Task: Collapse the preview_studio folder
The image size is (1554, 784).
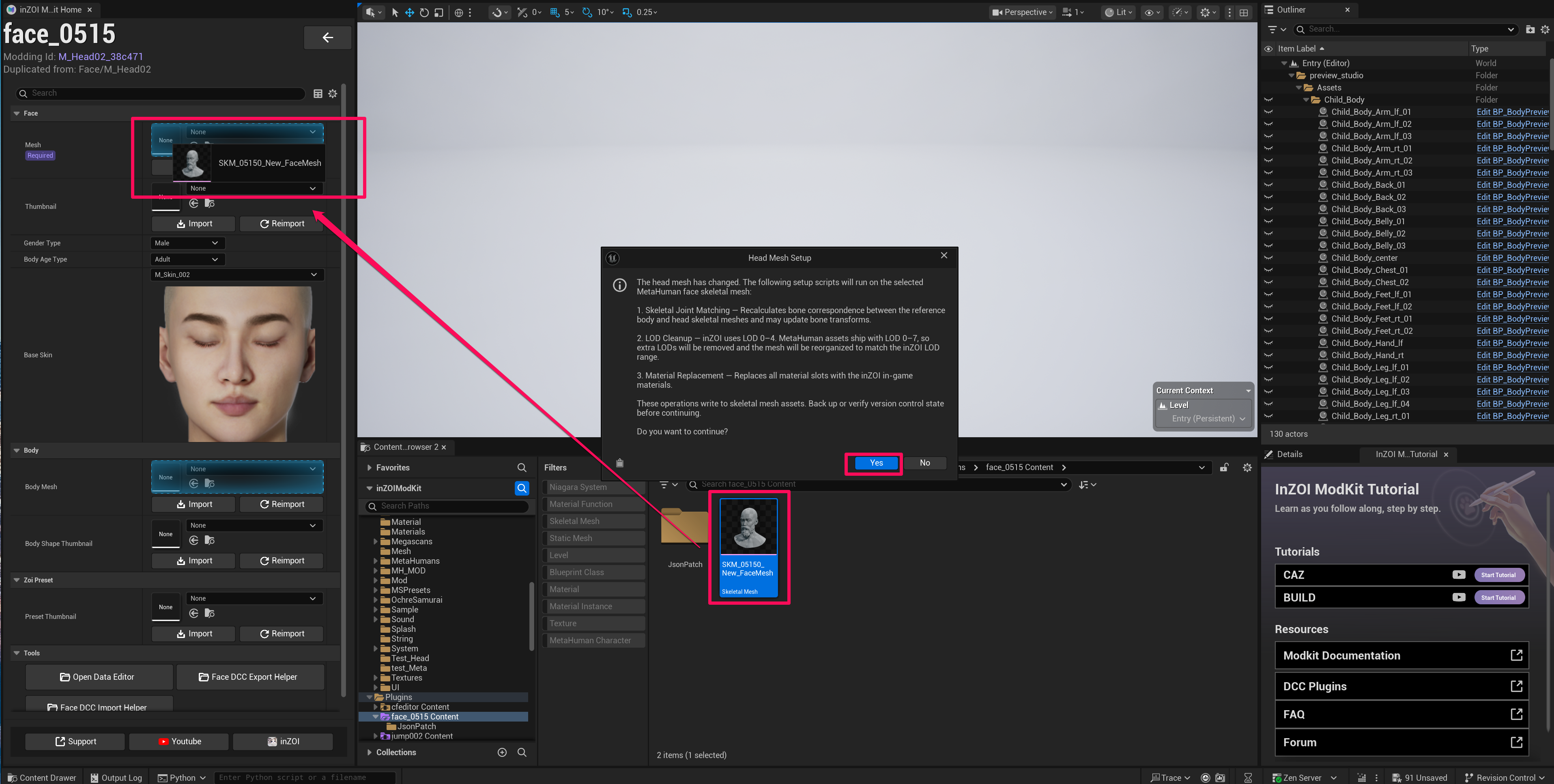Action: [1291, 75]
